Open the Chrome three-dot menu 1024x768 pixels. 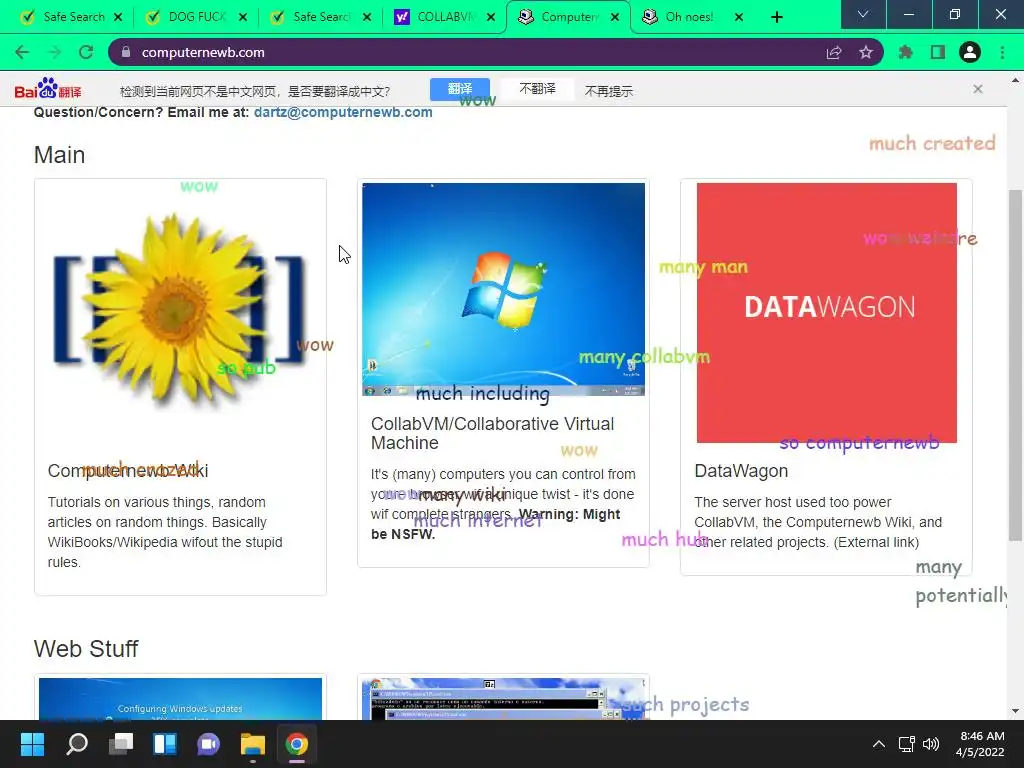click(x=1002, y=52)
